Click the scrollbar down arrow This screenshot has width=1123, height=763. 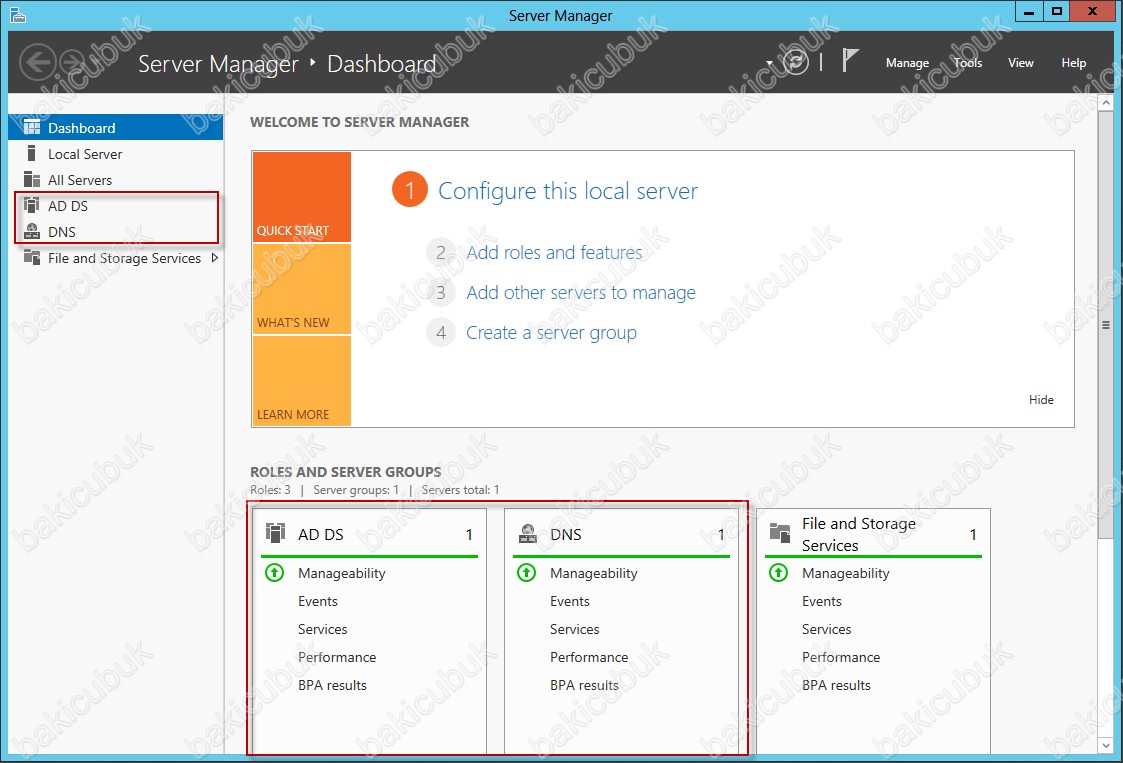click(1106, 746)
